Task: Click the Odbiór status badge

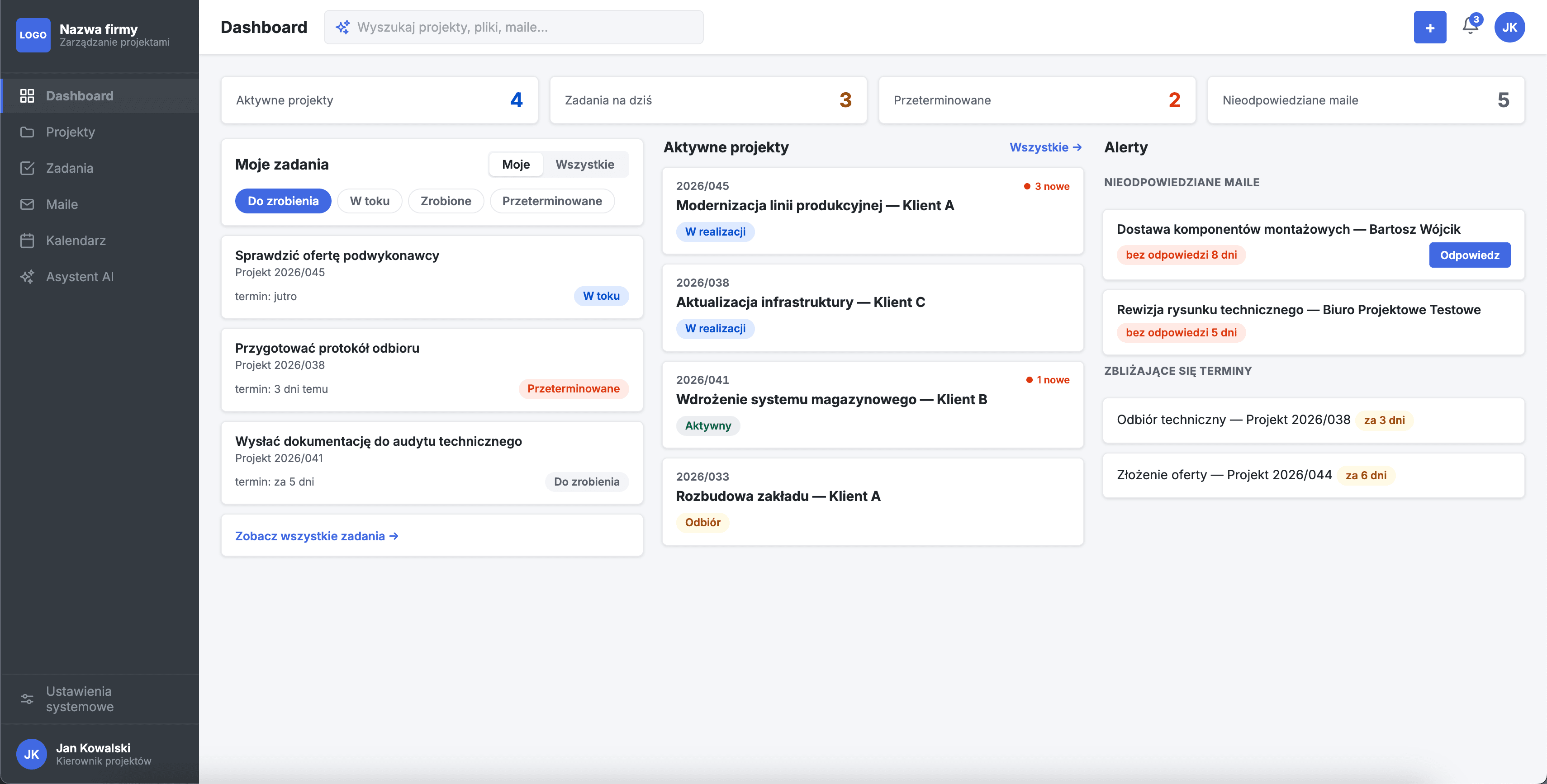Action: [702, 522]
